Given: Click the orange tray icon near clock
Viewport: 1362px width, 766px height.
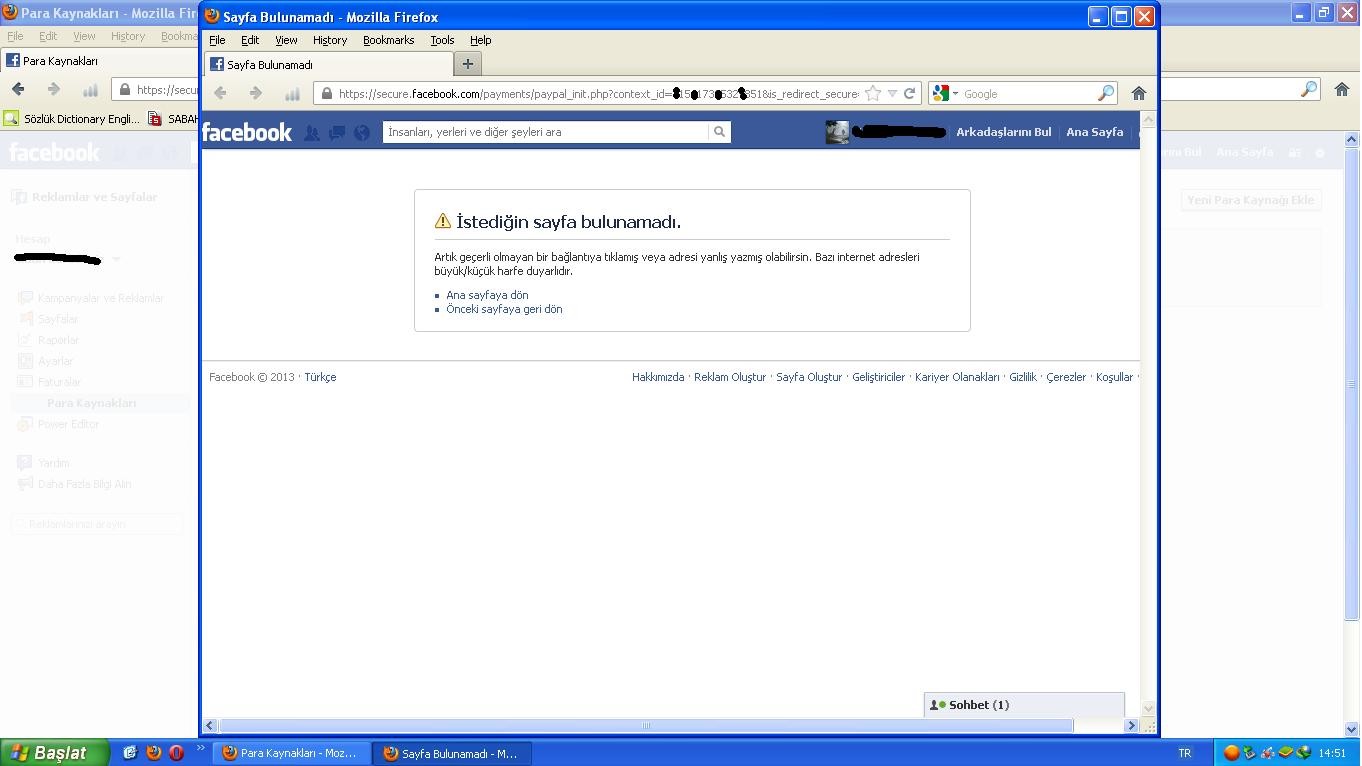Looking at the screenshot, I should (1232, 753).
